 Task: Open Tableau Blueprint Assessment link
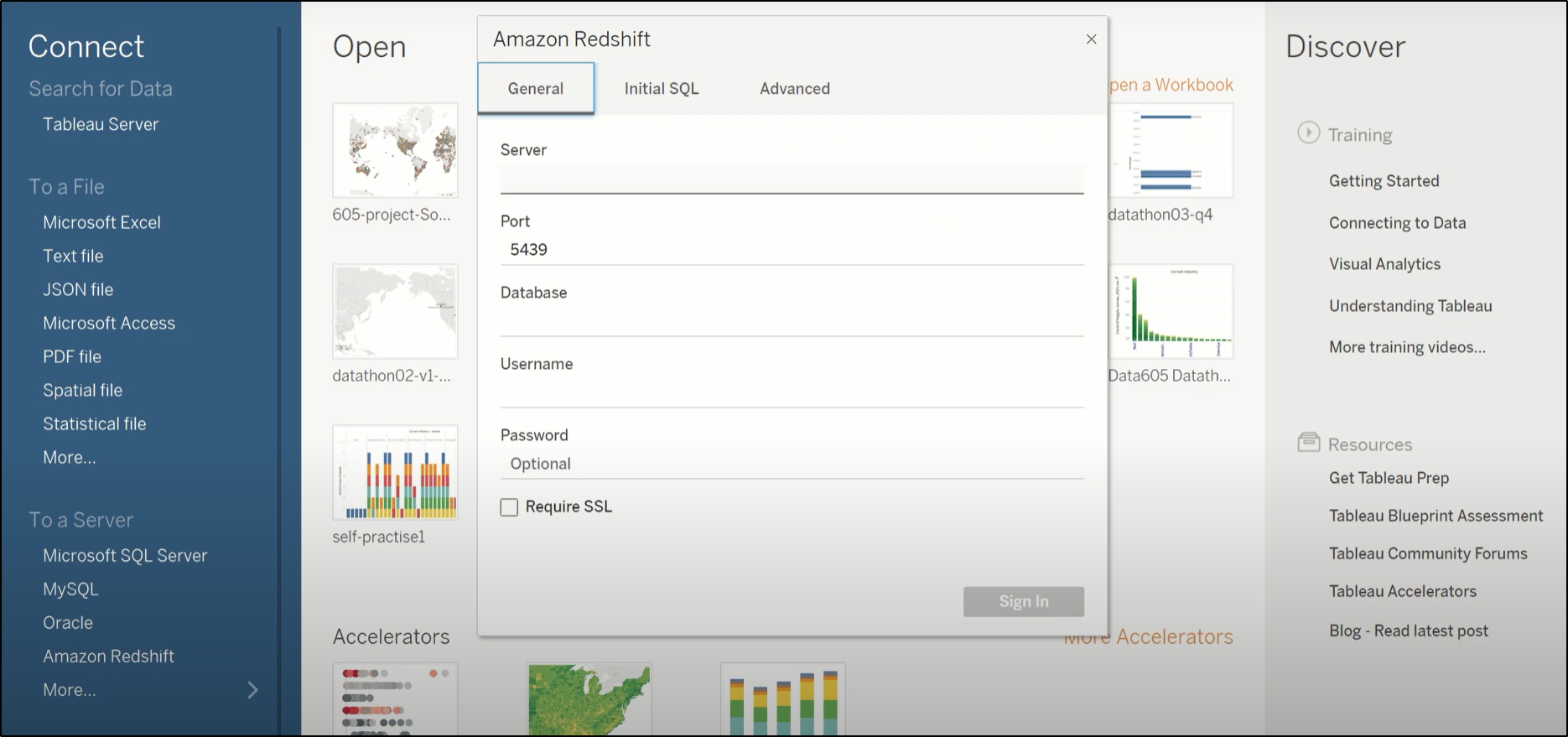coord(1436,516)
